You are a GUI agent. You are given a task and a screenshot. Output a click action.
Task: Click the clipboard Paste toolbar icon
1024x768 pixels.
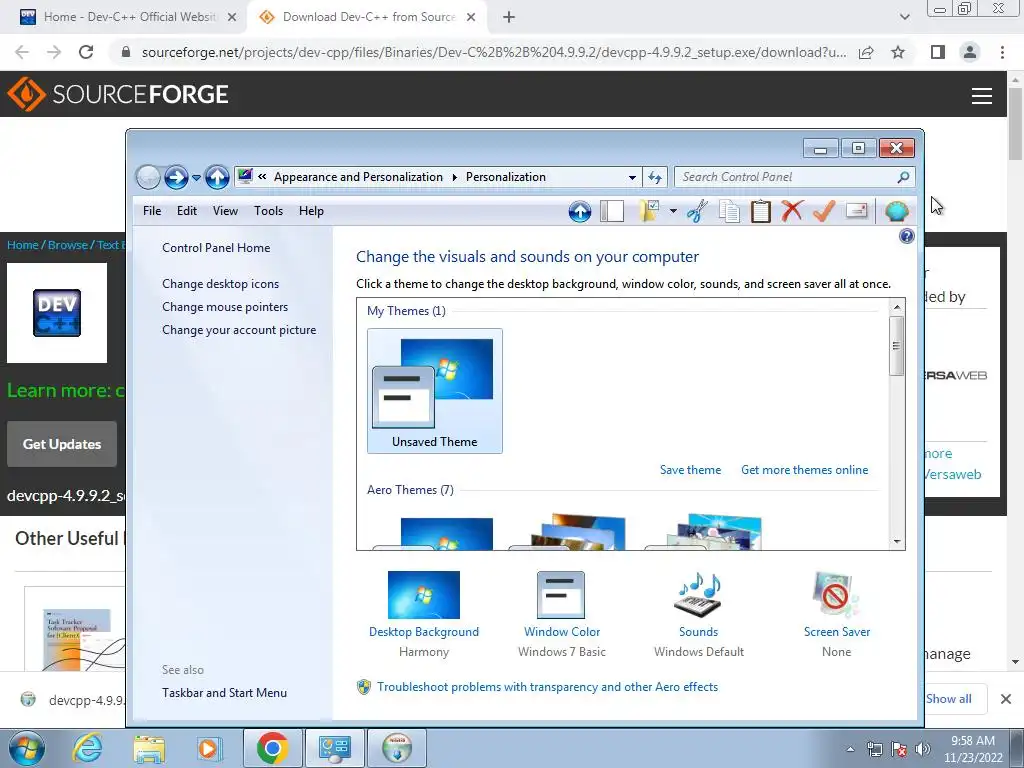pyautogui.click(x=760, y=212)
